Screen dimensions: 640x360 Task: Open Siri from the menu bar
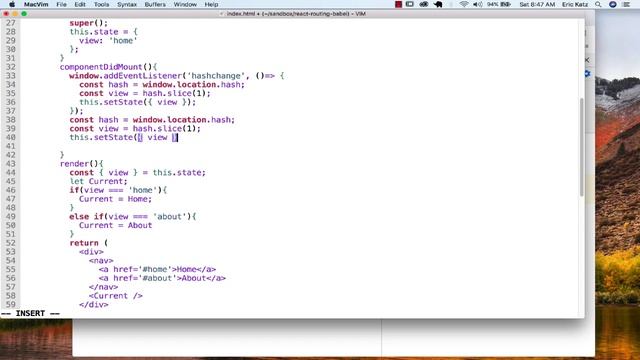coord(613,4)
